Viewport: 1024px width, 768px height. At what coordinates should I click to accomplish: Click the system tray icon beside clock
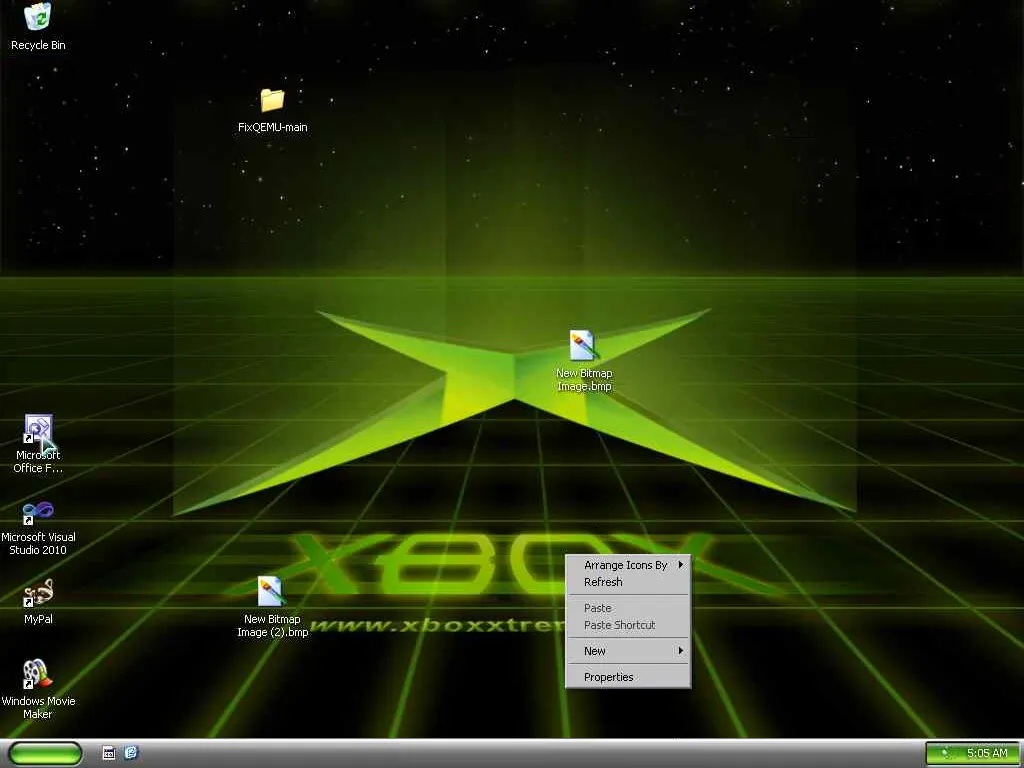click(x=945, y=754)
